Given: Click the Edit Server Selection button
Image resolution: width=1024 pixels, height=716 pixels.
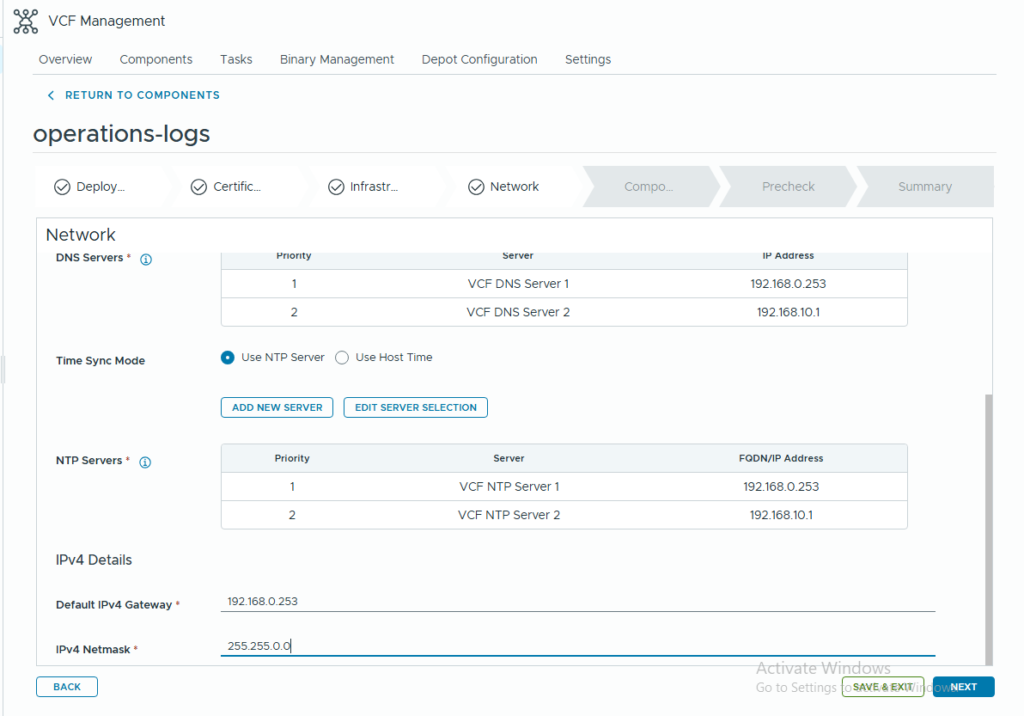Looking at the screenshot, I should point(415,408).
